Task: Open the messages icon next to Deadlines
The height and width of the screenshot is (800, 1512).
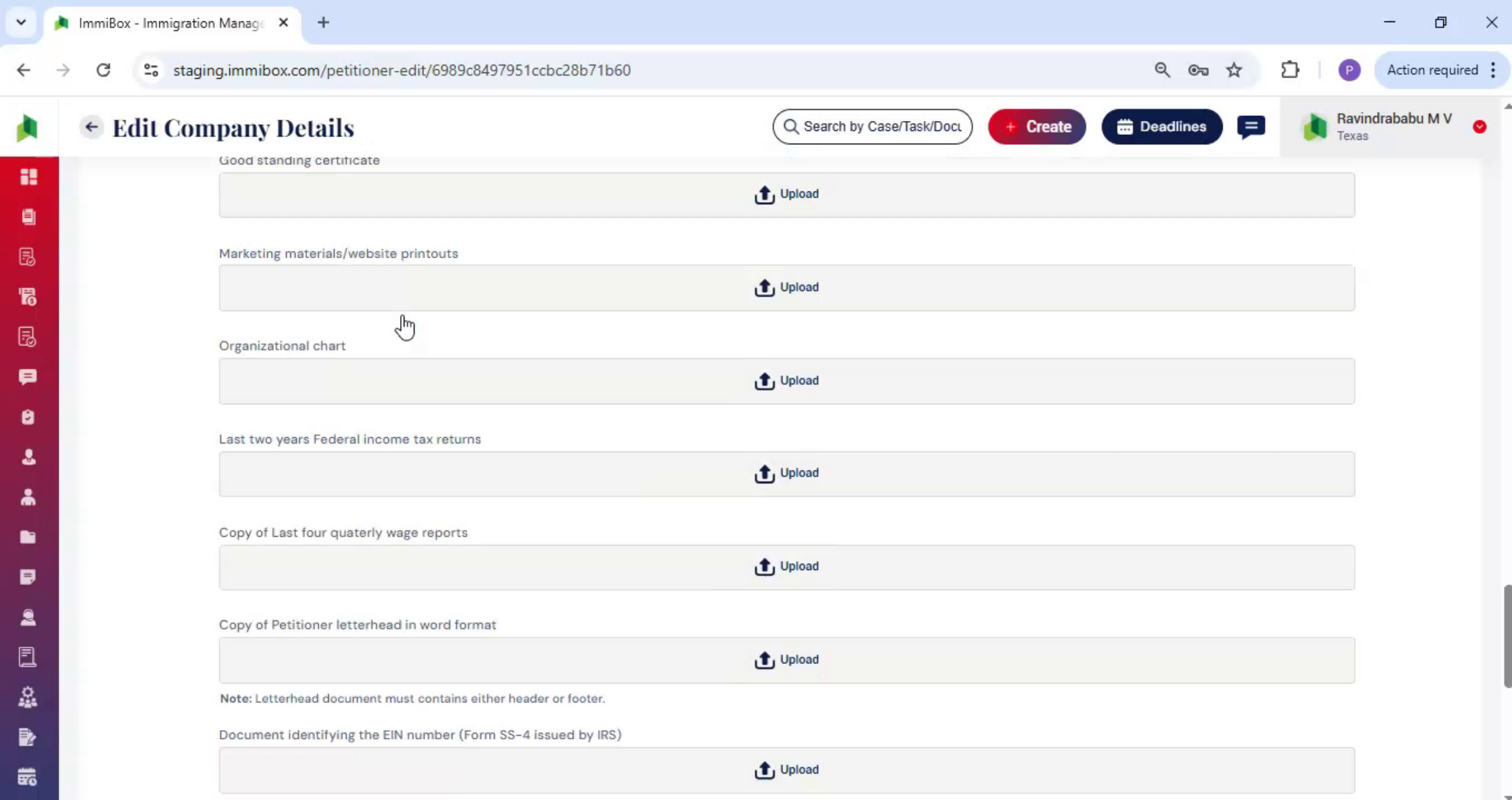Action: click(x=1251, y=127)
